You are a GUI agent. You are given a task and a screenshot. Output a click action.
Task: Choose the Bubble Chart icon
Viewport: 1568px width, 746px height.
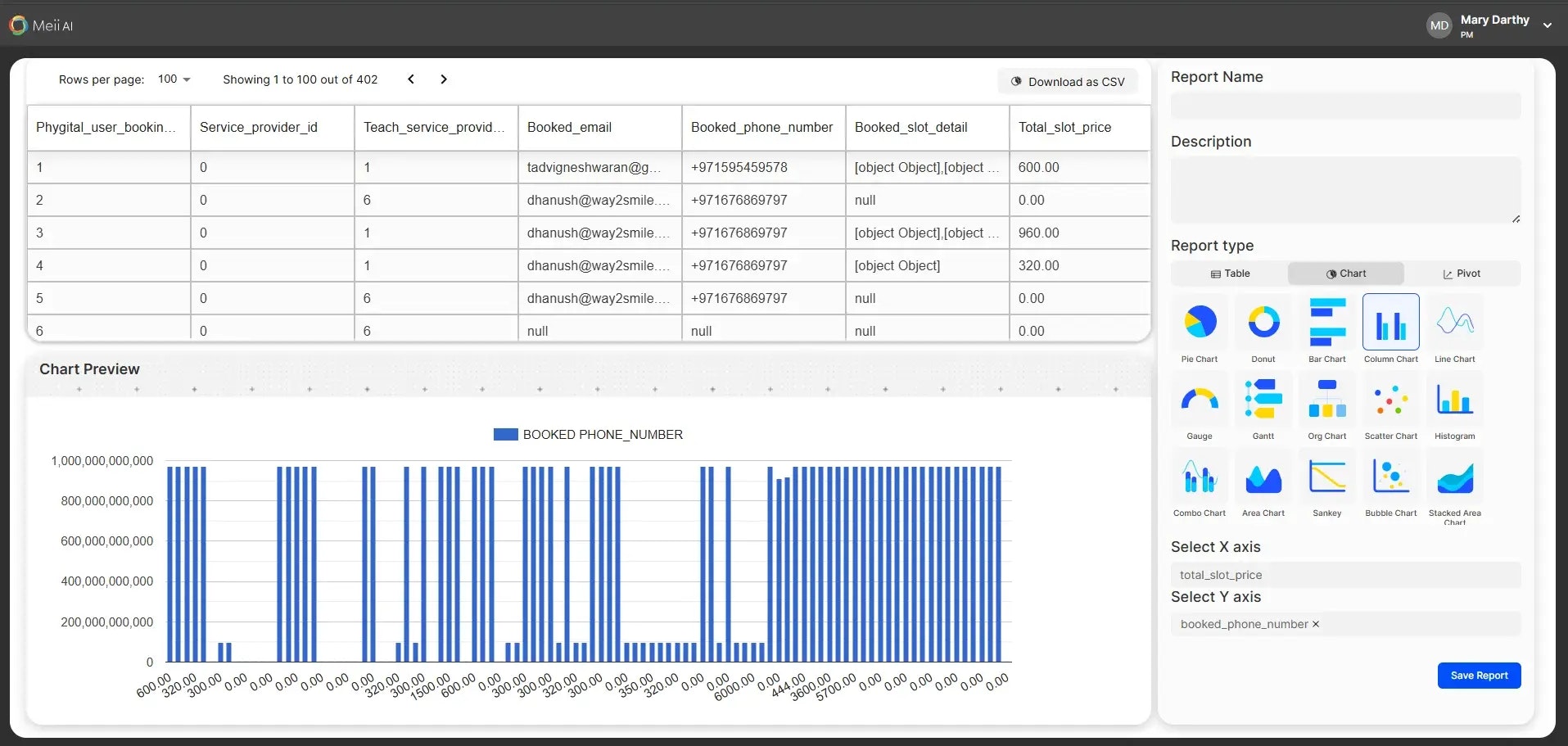point(1391,476)
